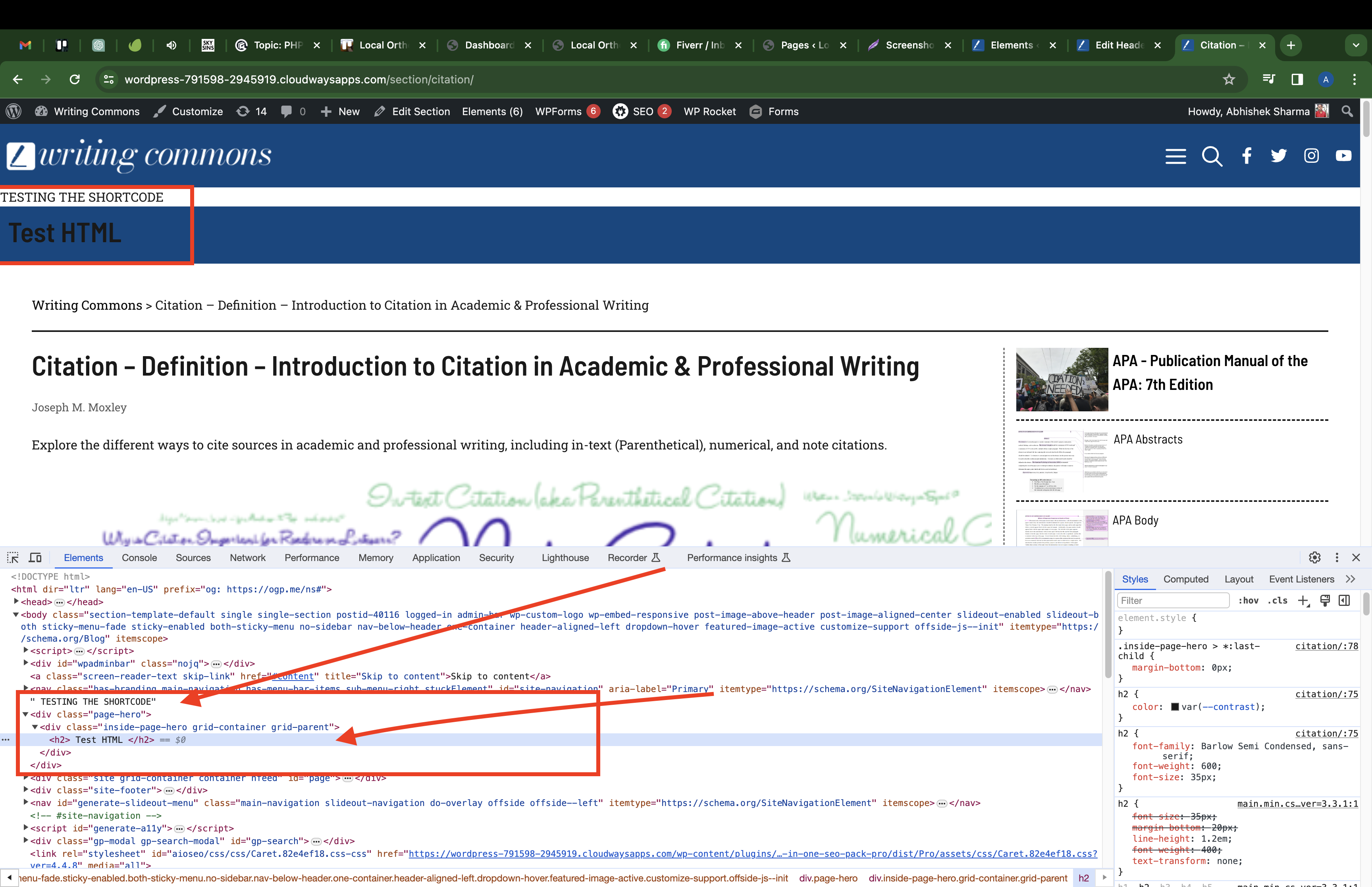Open Chrome three-dot menu
This screenshot has height=887, width=1372.
[x=1354, y=79]
